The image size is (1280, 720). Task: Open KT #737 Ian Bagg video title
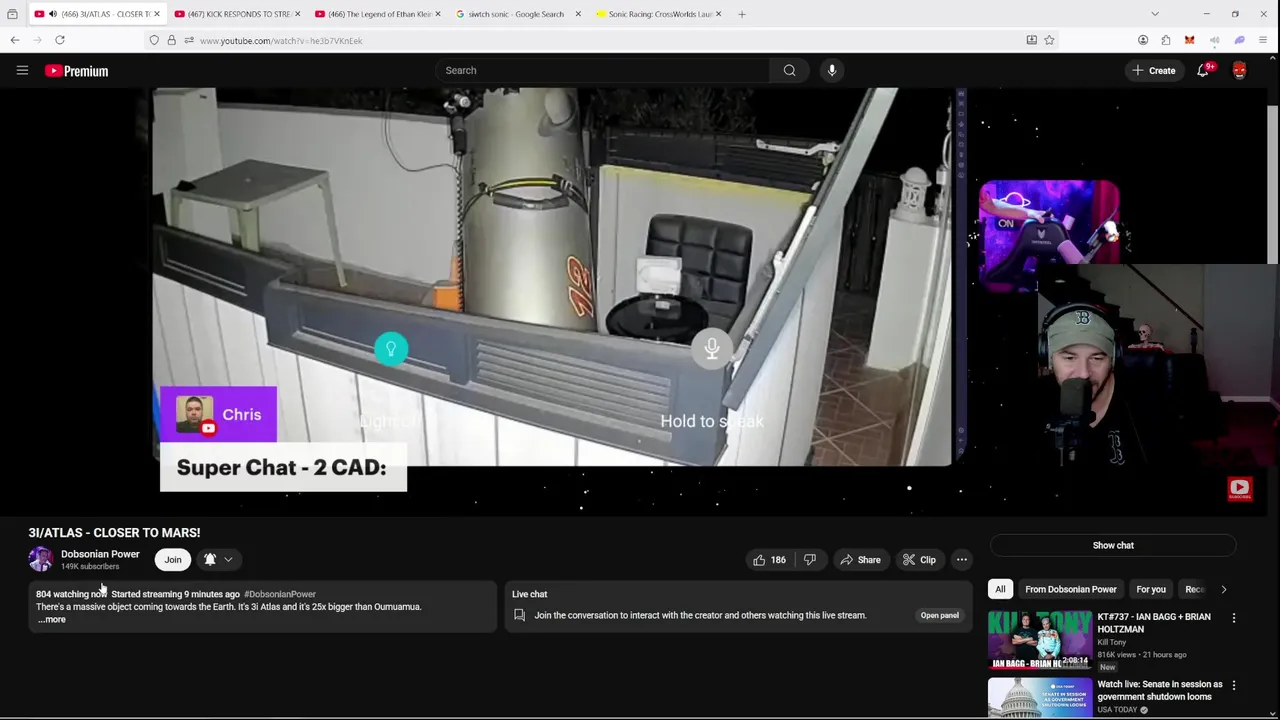[x=1153, y=622]
